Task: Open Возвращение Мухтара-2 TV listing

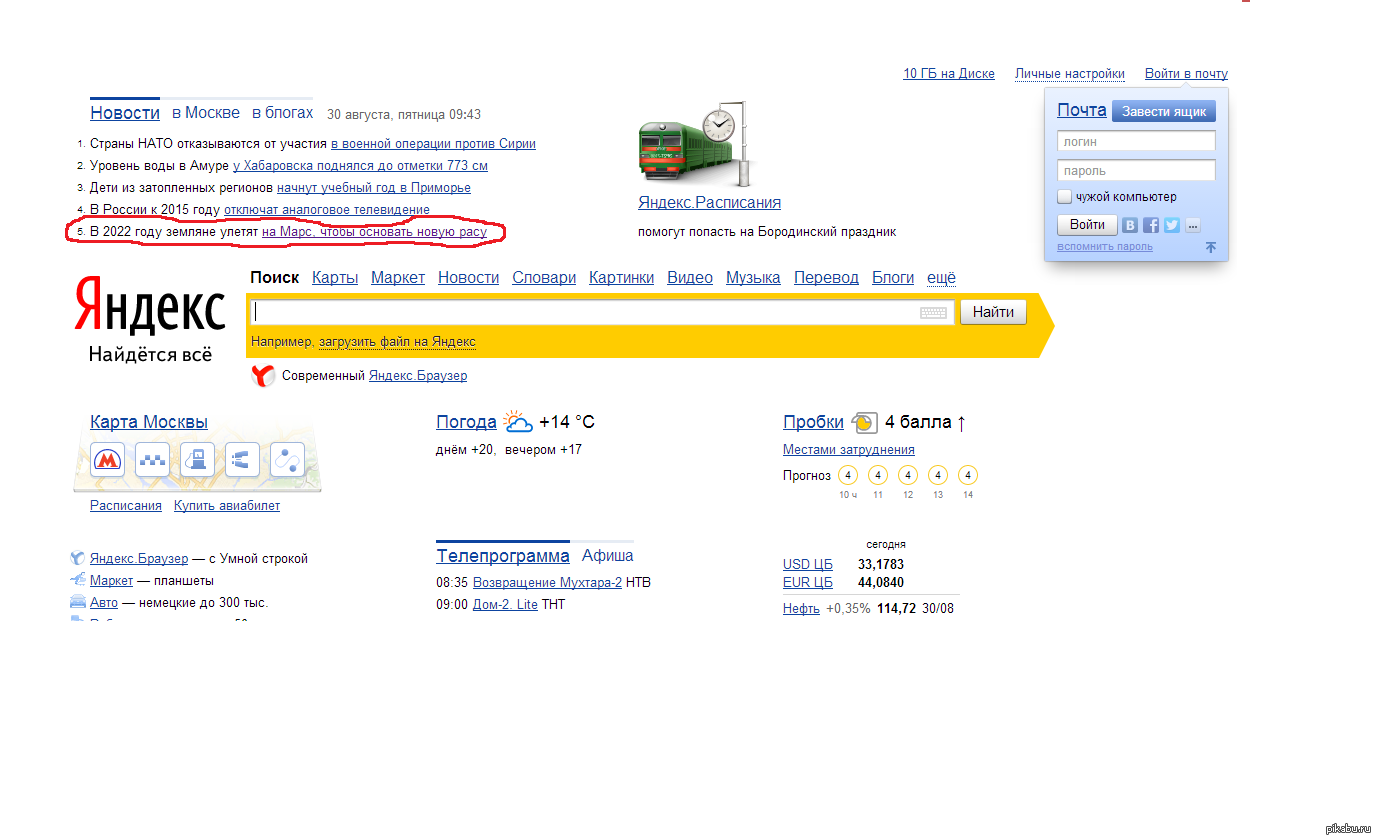Action: [x=547, y=583]
